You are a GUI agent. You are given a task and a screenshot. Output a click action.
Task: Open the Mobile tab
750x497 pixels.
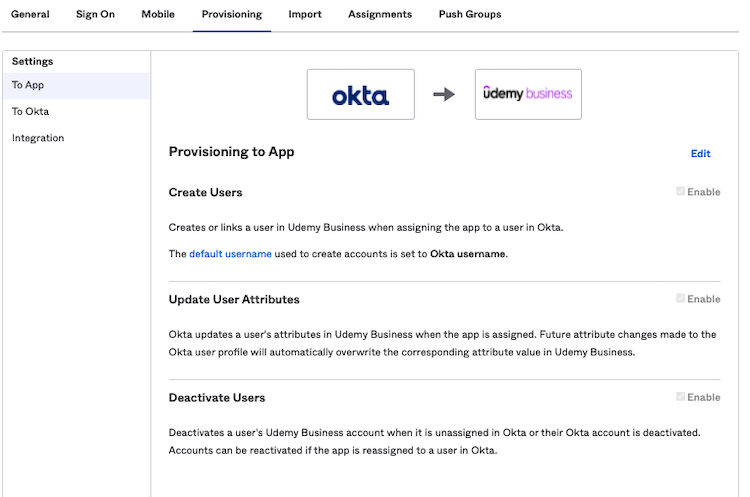(158, 15)
